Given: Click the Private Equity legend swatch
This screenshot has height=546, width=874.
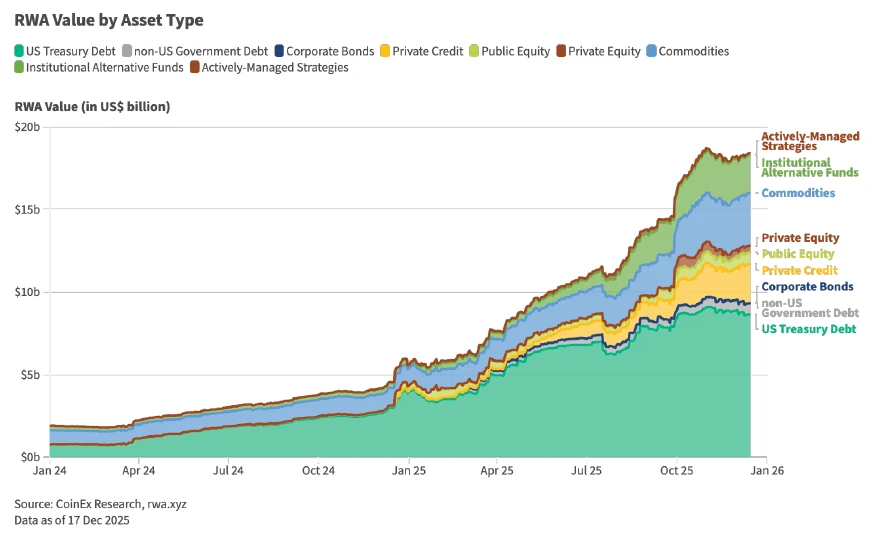Looking at the screenshot, I should point(561,51).
